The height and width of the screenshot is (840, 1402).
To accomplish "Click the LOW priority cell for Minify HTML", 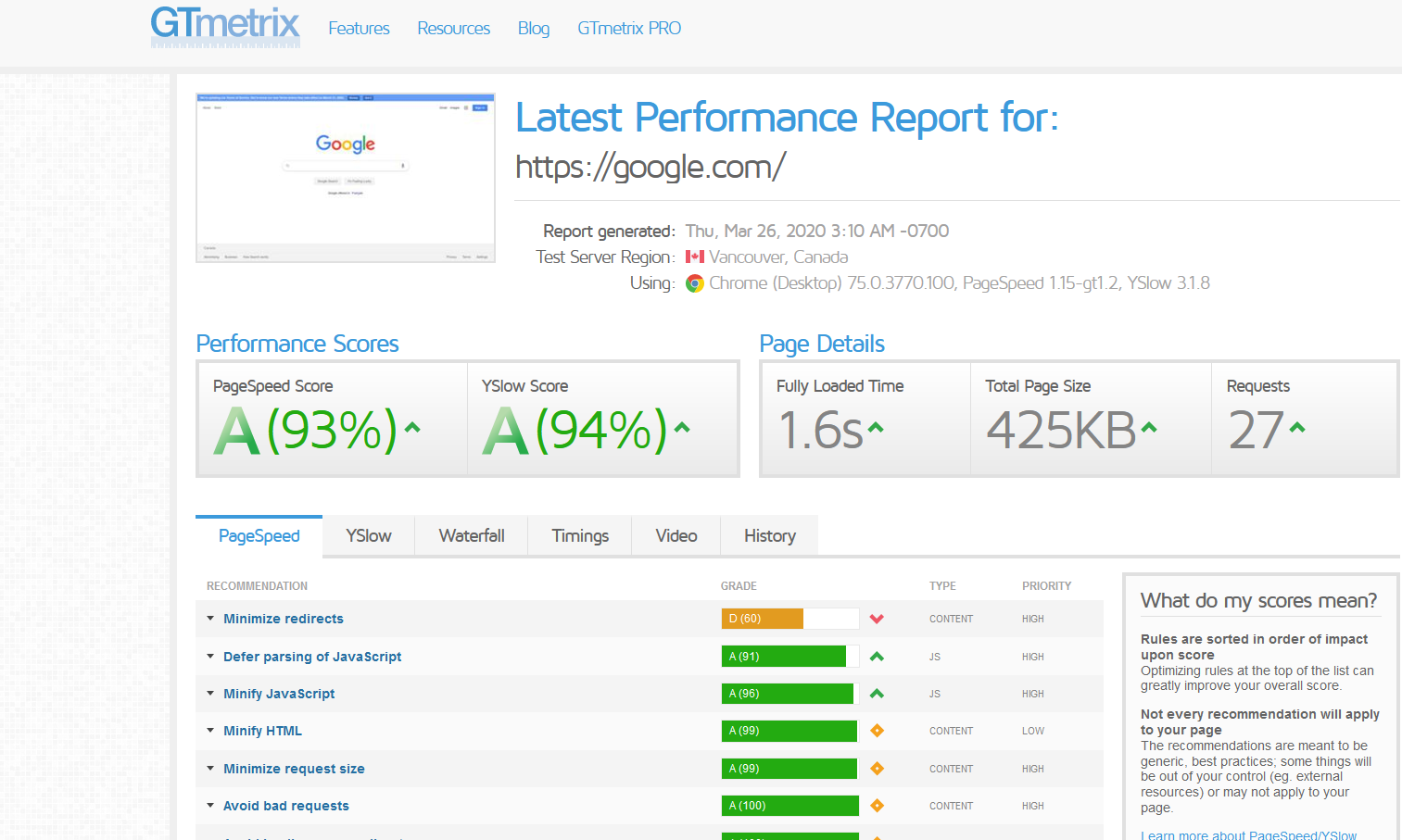I will pyautogui.click(x=1033, y=731).
